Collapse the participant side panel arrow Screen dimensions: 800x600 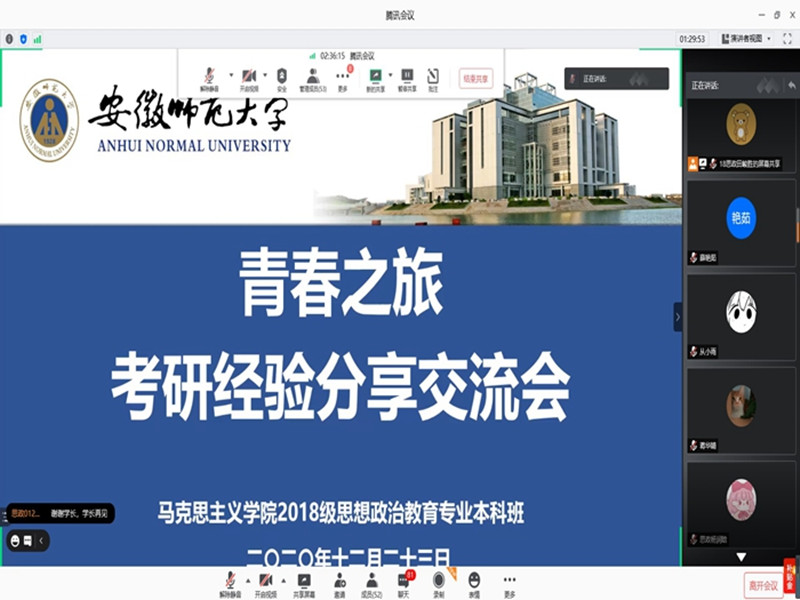pyautogui.click(x=677, y=316)
